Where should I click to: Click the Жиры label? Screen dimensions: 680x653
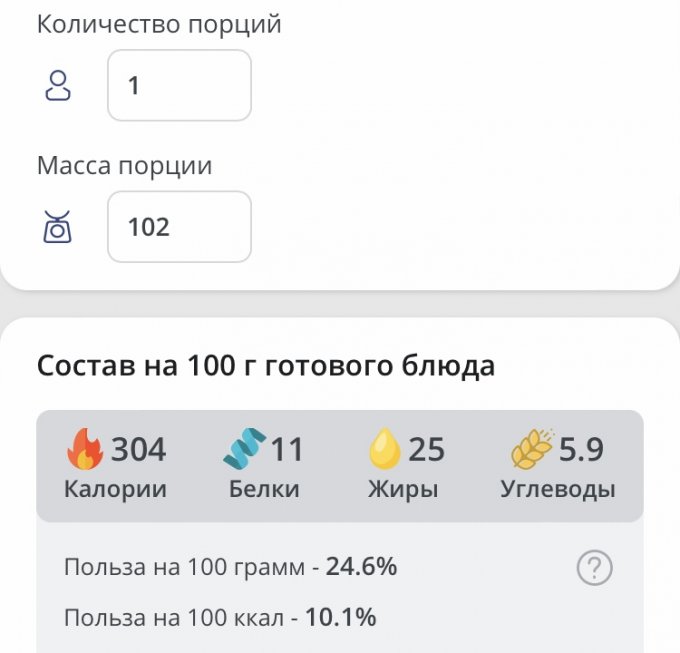click(x=403, y=490)
